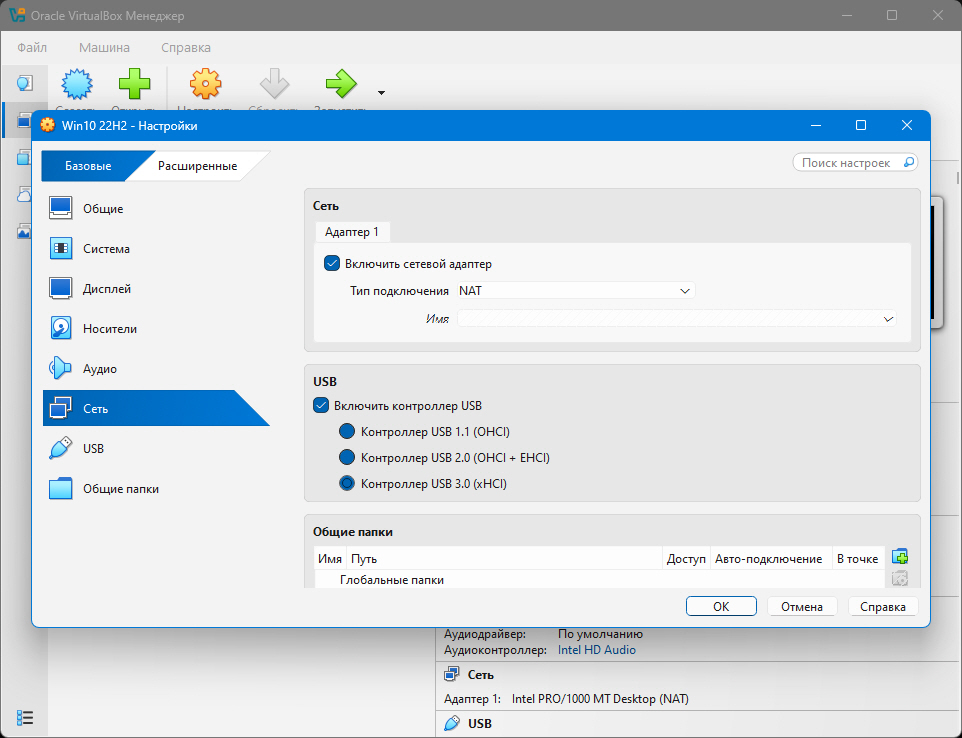Open the Файл menu

point(32,47)
